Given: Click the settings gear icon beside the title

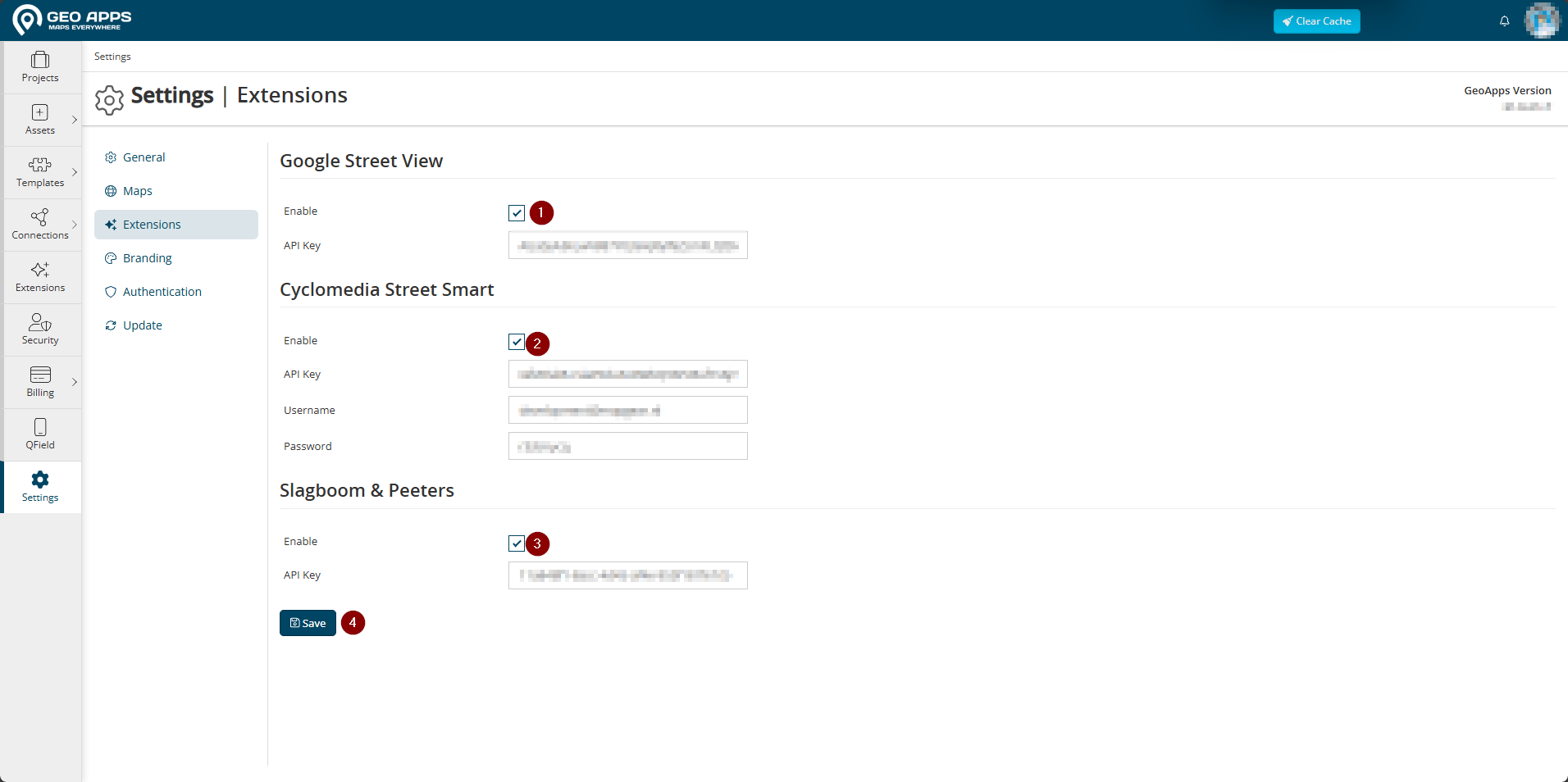Looking at the screenshot, I should (109, 99).
